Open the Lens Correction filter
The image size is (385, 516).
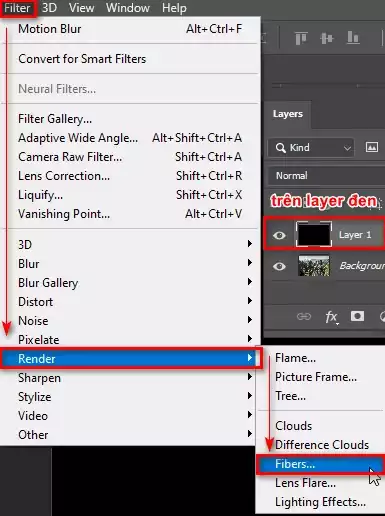click(x=130, y=176)
